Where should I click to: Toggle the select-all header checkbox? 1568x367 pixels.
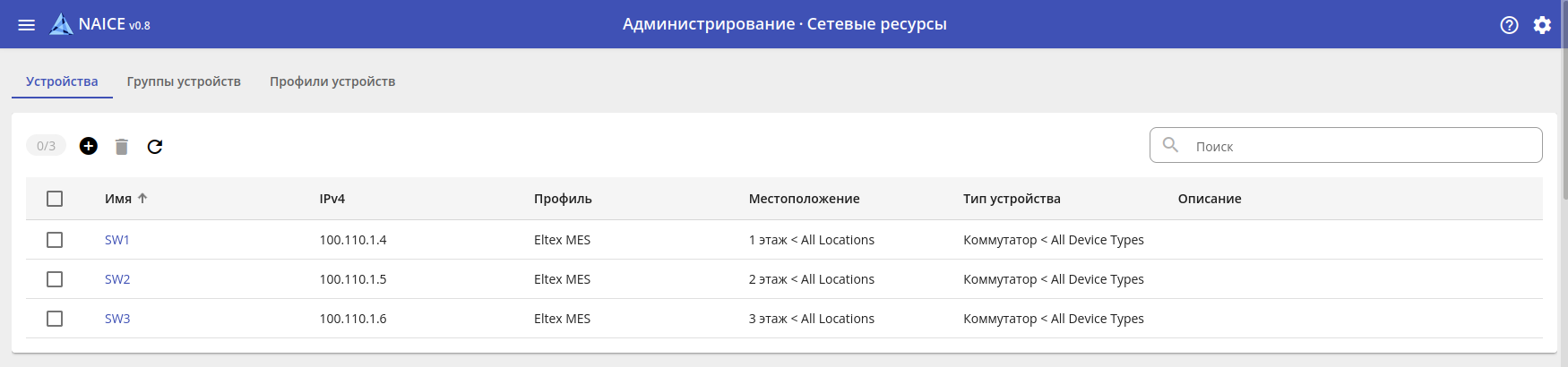55,199
